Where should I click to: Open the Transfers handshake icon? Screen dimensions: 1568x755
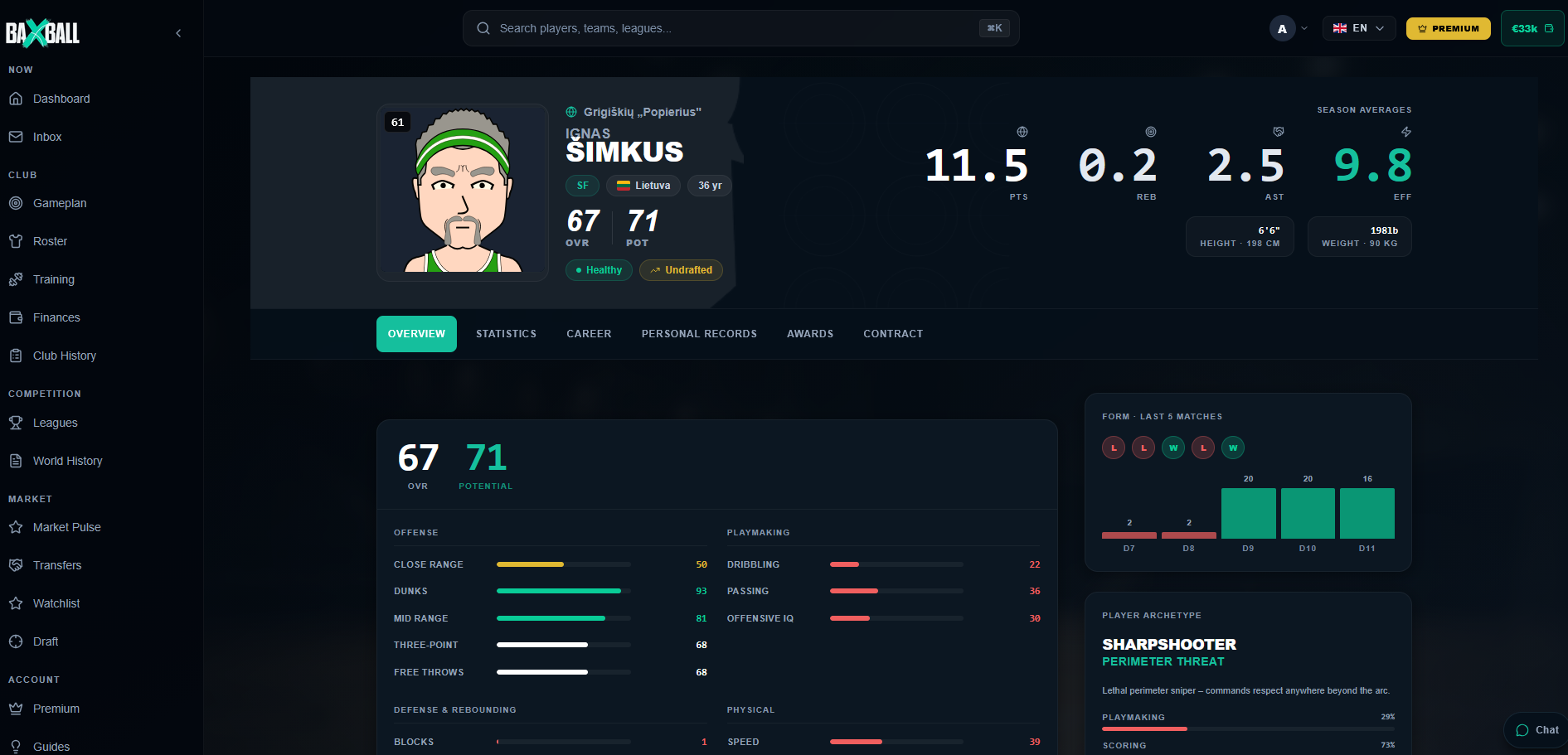click(x=16, y=565)
